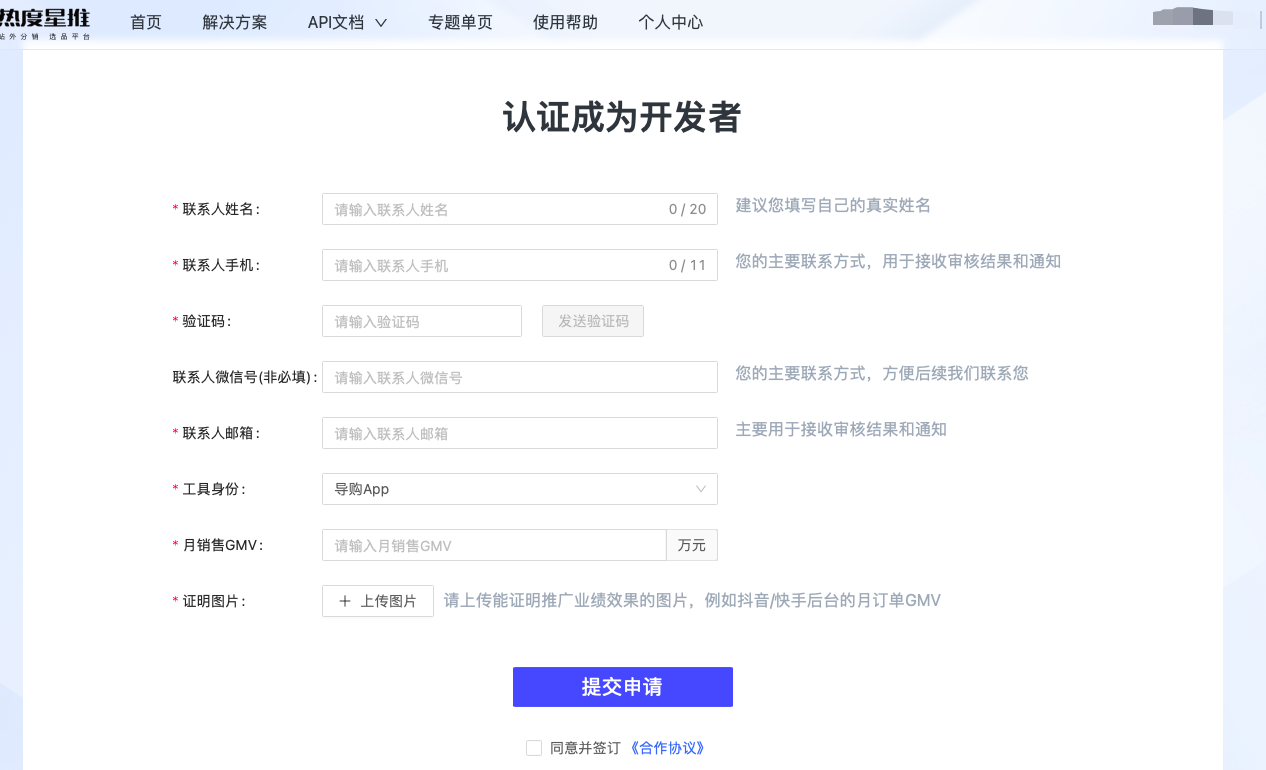
Task: Click the 月销售GMV input field
Action: pyautogui.click(x=494, y=545)
